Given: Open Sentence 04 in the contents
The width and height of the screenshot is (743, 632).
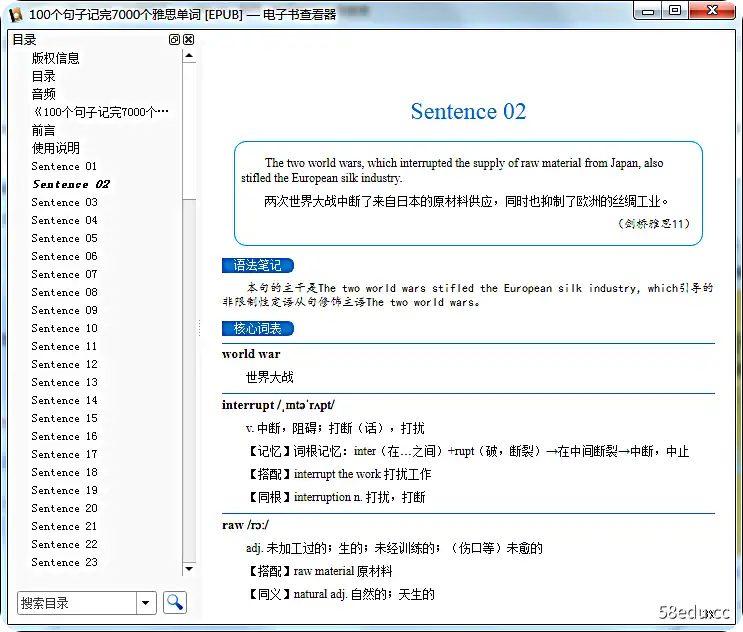Looking at the screenshot, I should coord(64,220).
